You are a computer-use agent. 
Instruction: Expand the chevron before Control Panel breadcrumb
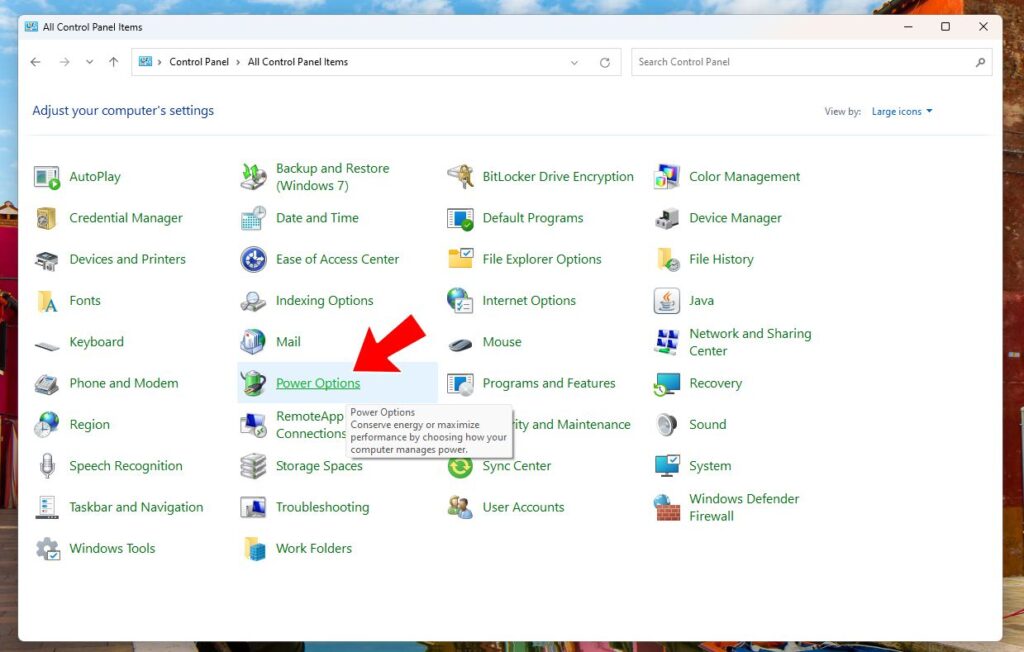coord(159,62)
